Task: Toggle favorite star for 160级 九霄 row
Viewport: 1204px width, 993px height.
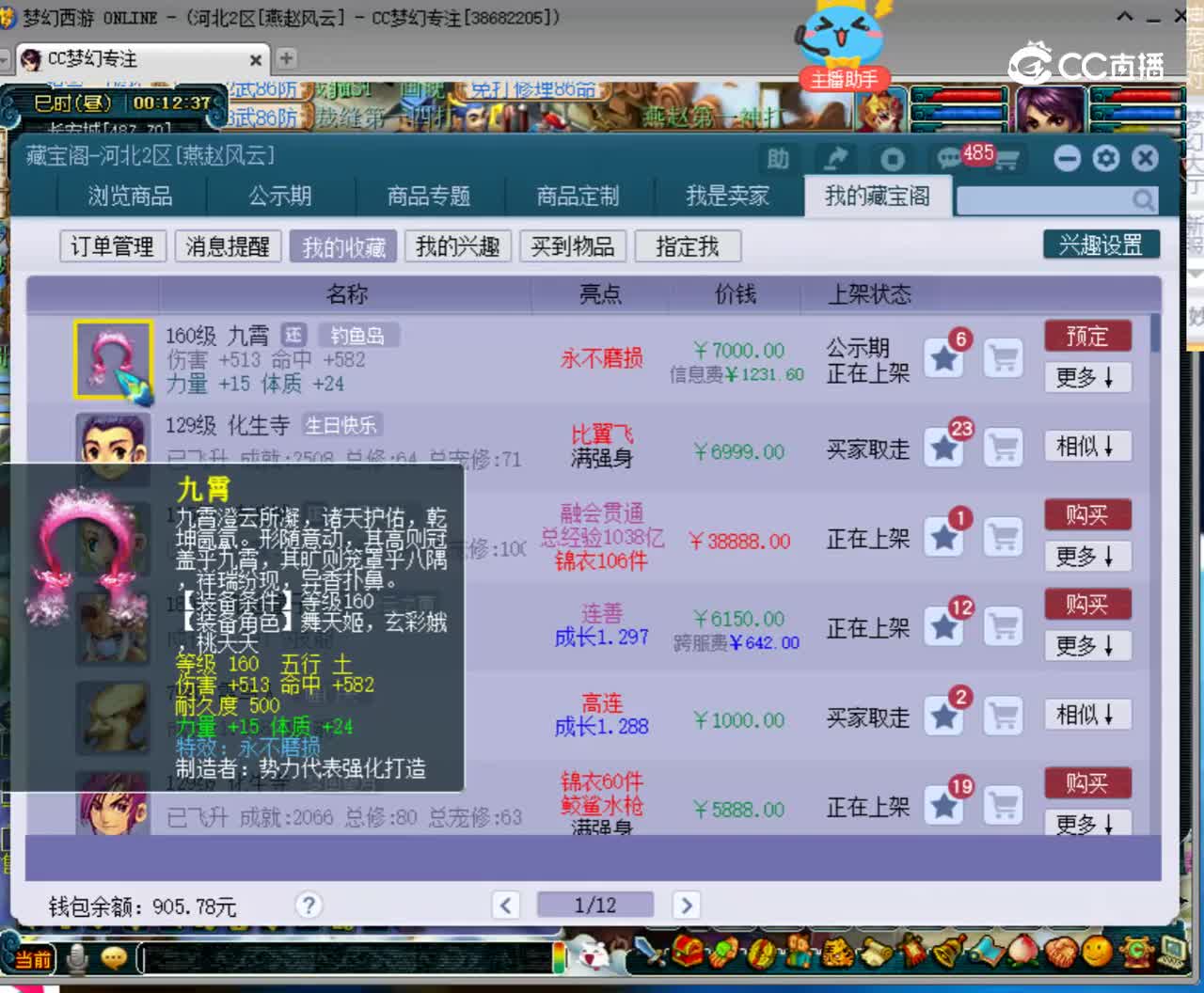Action: click(944, 358)
